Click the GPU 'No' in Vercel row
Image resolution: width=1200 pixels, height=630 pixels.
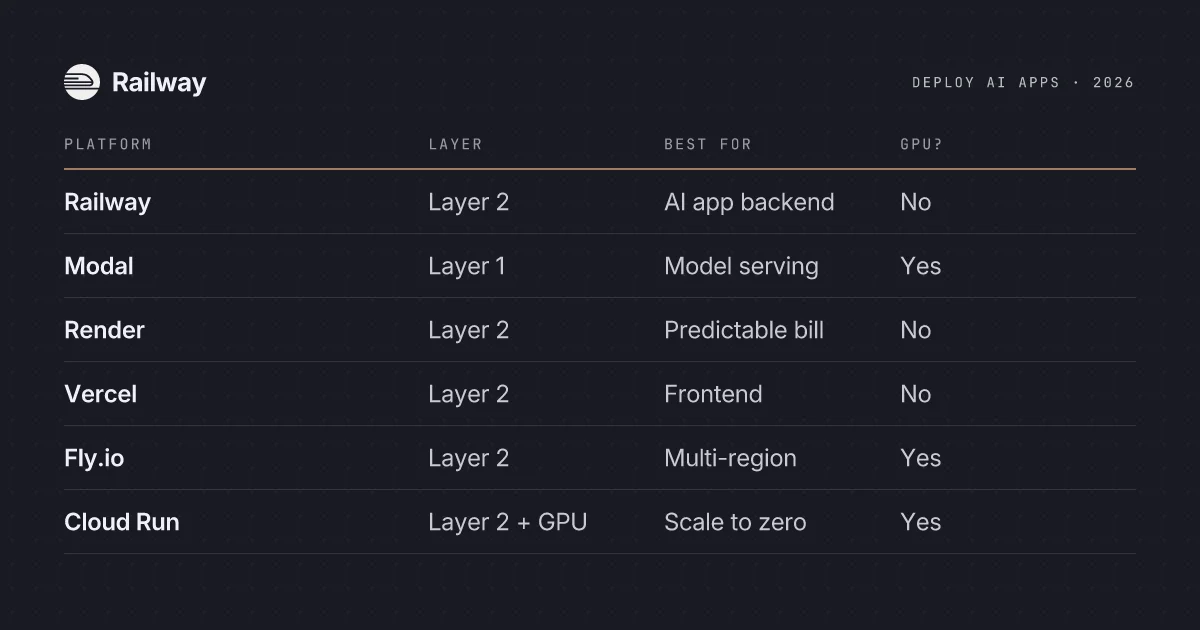pyautogui.click(x=916, y=394)
